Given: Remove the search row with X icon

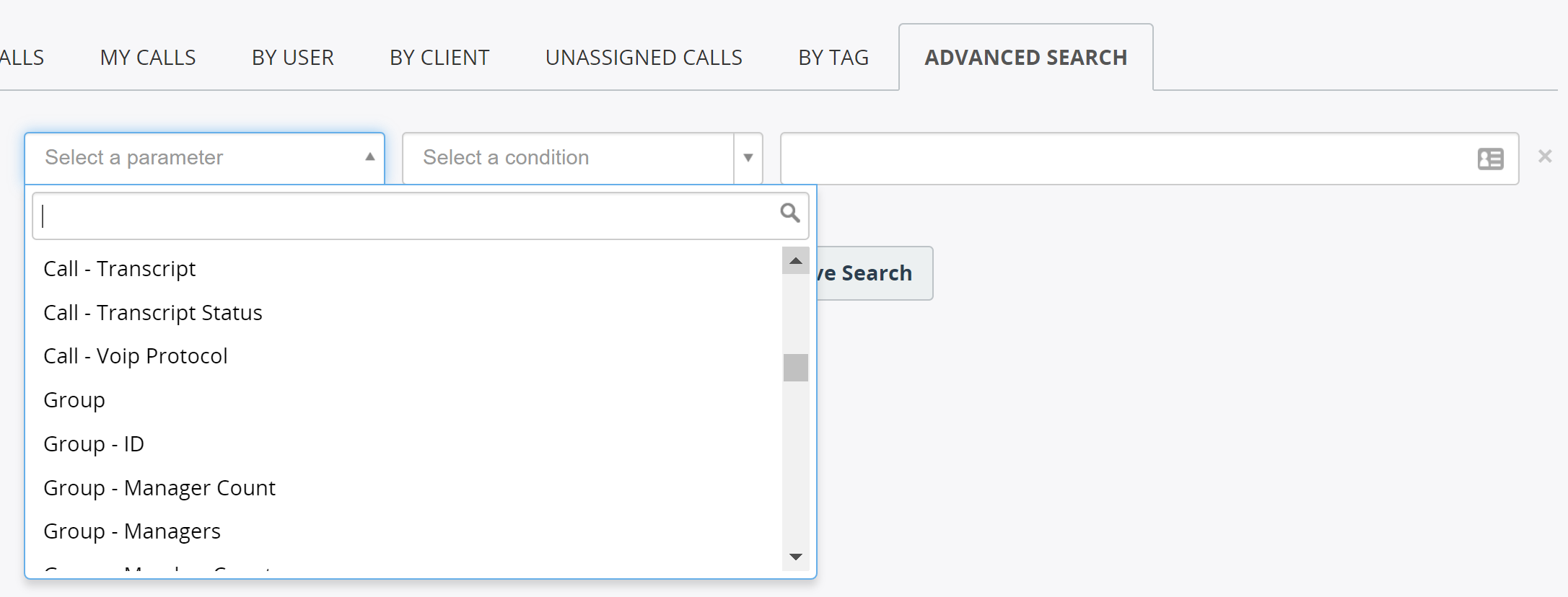Looking at the screenshot, I should point(1544,156).
